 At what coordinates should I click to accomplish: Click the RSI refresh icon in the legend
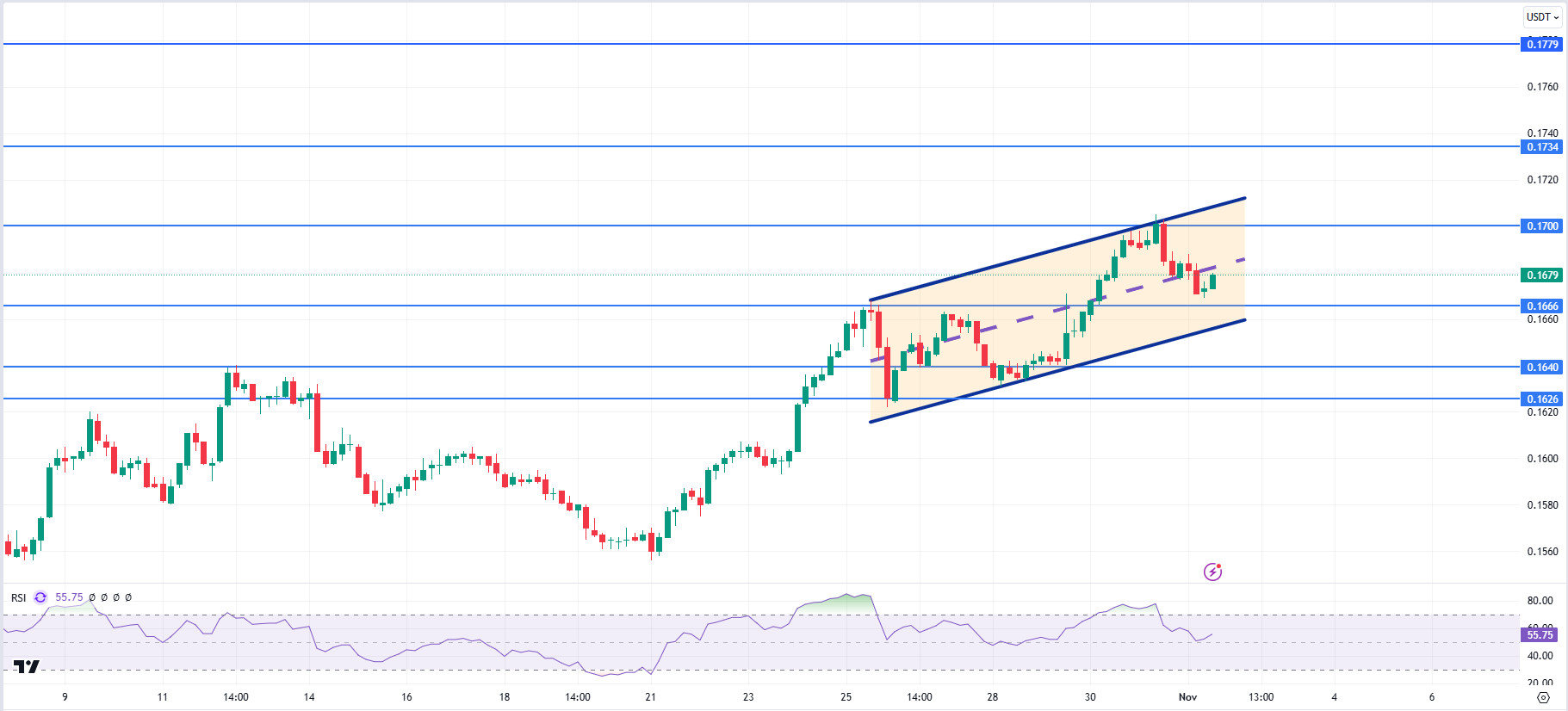(40, 597)
